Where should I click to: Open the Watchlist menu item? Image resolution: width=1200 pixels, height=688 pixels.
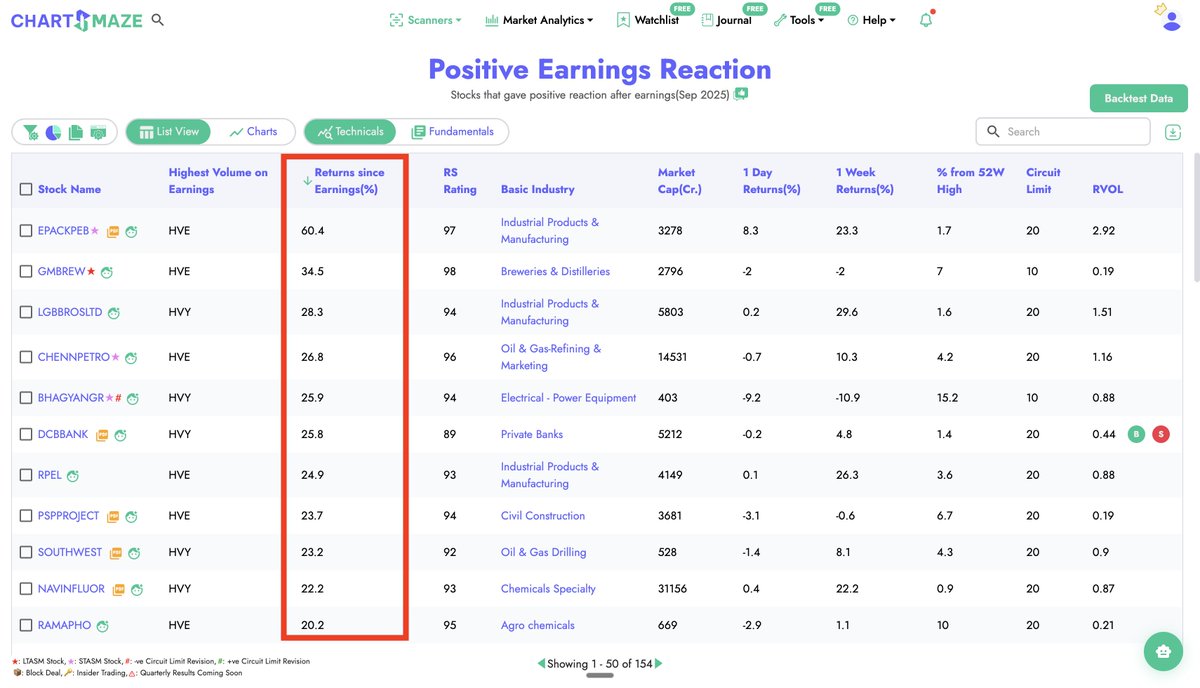648,20
